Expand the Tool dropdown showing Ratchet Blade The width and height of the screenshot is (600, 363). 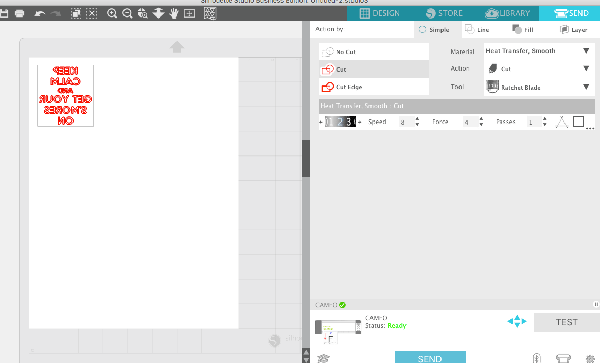539,87
